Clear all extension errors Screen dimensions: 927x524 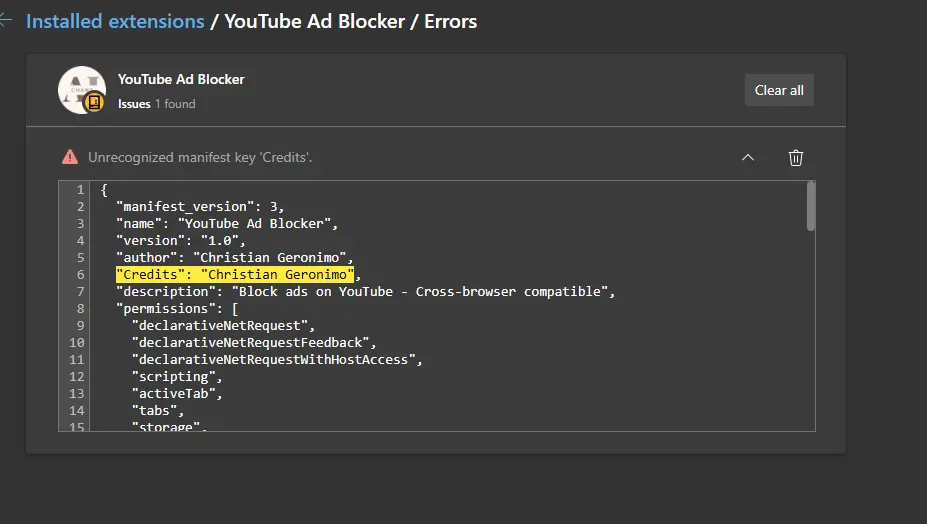(779, 90)
